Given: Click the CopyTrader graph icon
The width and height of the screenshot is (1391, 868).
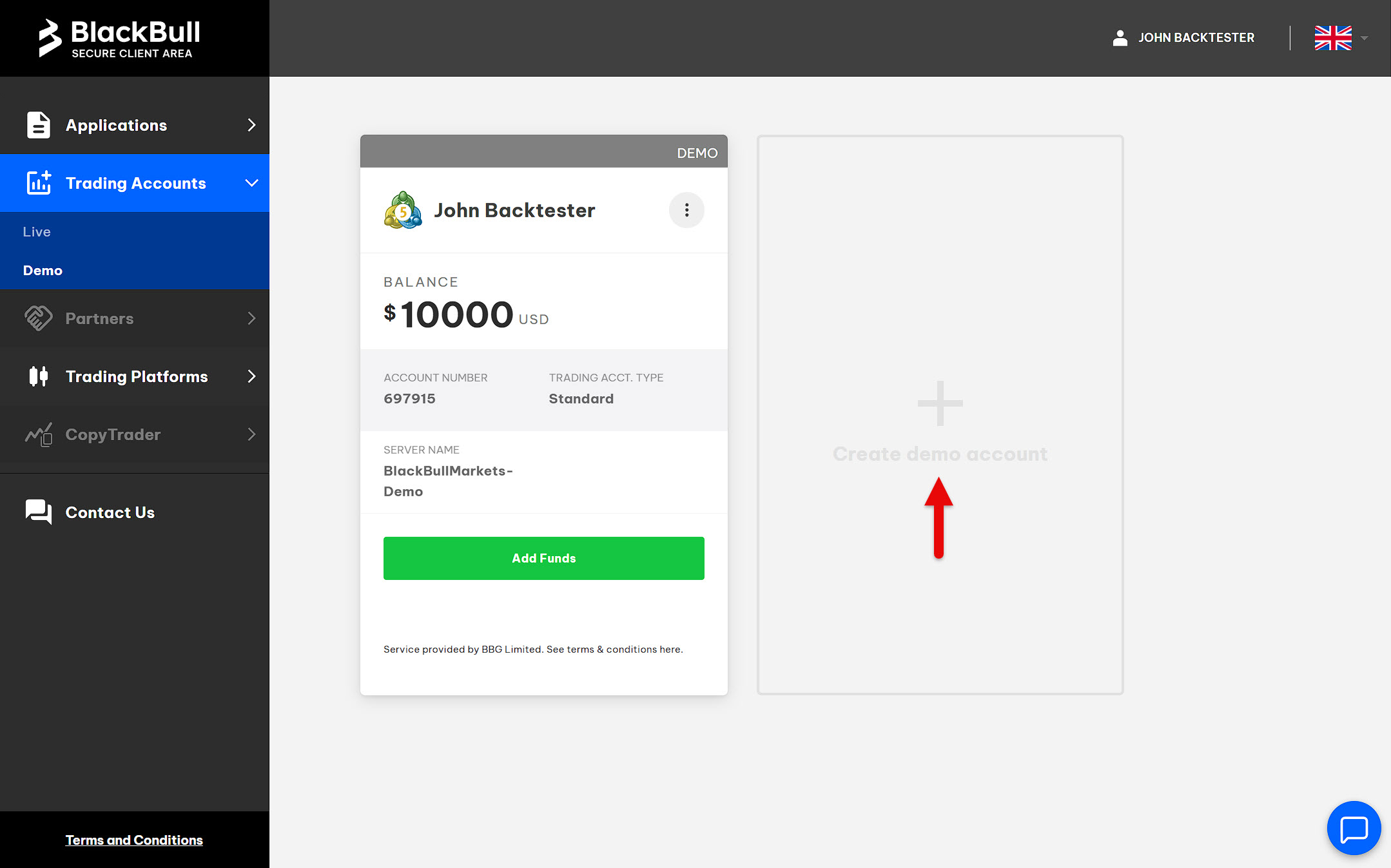Looking at the screenshot, I should [x=38, y=435].
